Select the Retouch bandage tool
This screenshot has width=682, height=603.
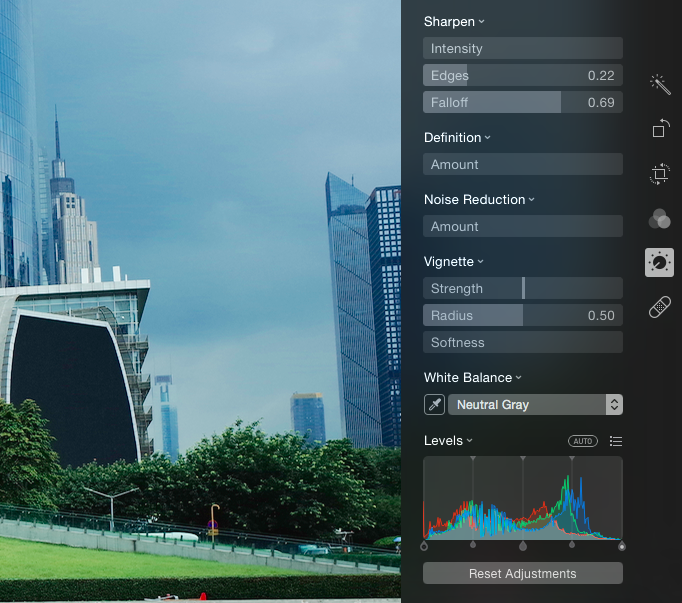660,307
